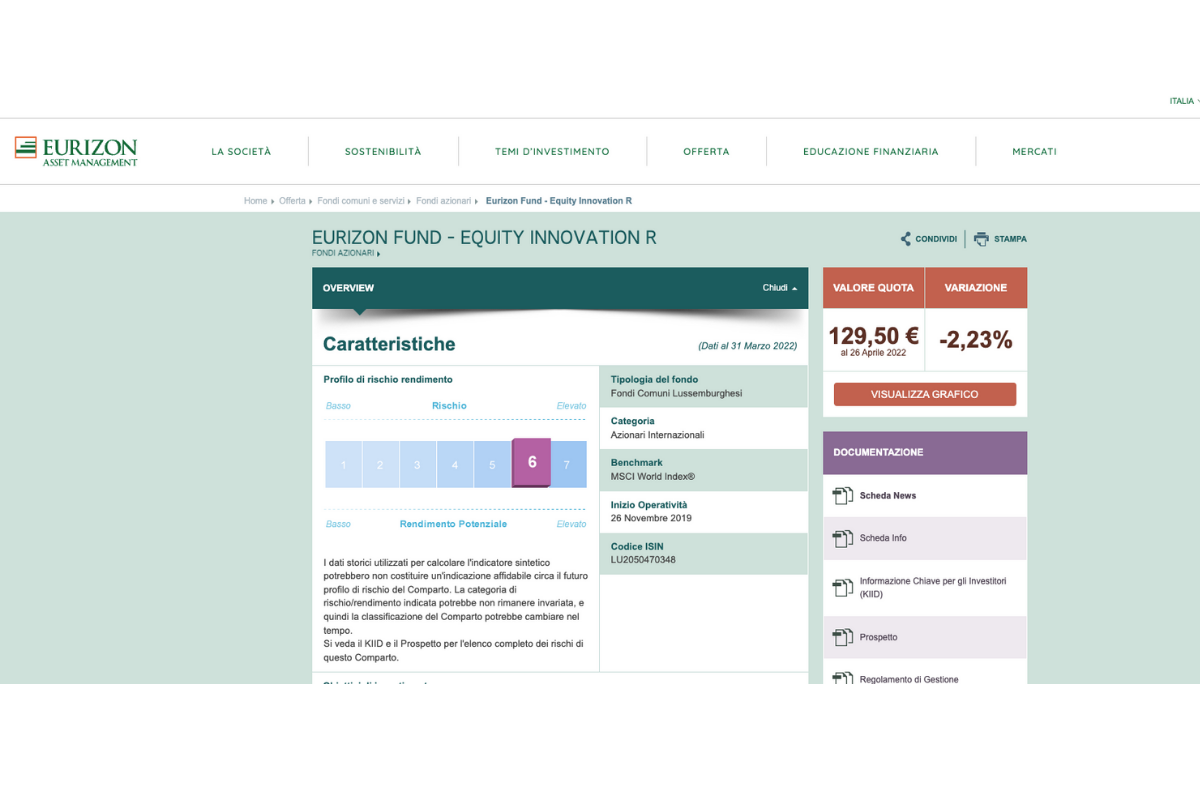Click the KIID document icon
1200x800 pixels.
coord(842,588)
